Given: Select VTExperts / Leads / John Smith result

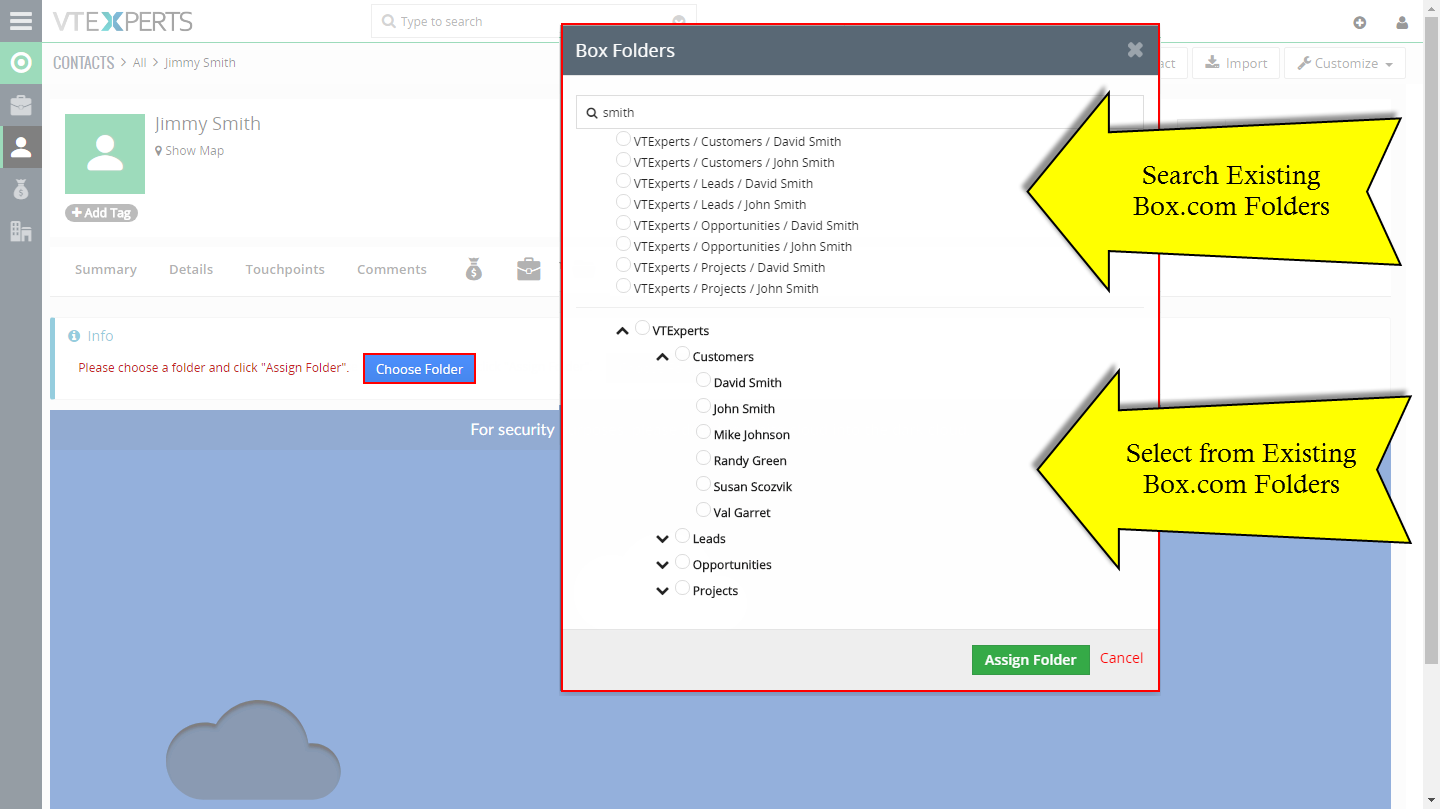Looking at the screenshot, I should coord(624,202).
